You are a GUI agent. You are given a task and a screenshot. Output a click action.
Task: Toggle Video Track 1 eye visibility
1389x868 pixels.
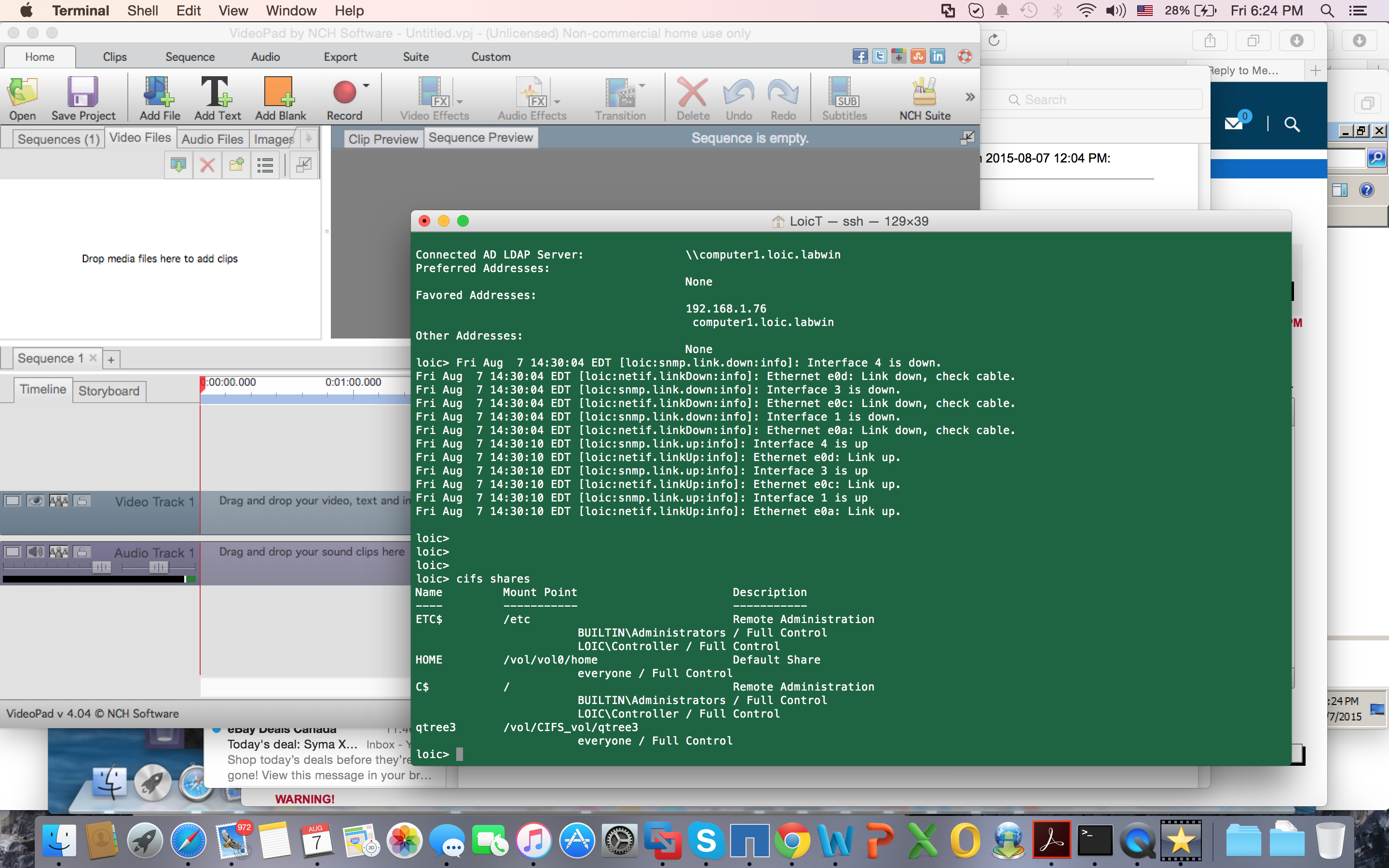click(x=35, y=501)
